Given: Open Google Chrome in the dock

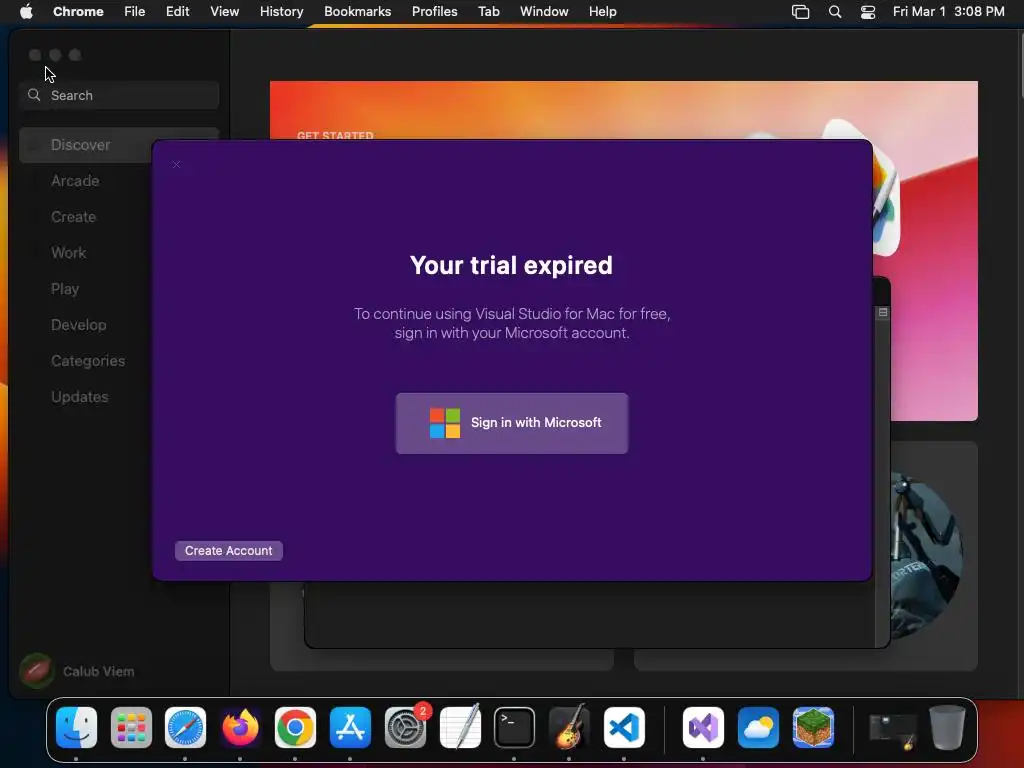Looking at the screenshot, I should tap(295, 728).
